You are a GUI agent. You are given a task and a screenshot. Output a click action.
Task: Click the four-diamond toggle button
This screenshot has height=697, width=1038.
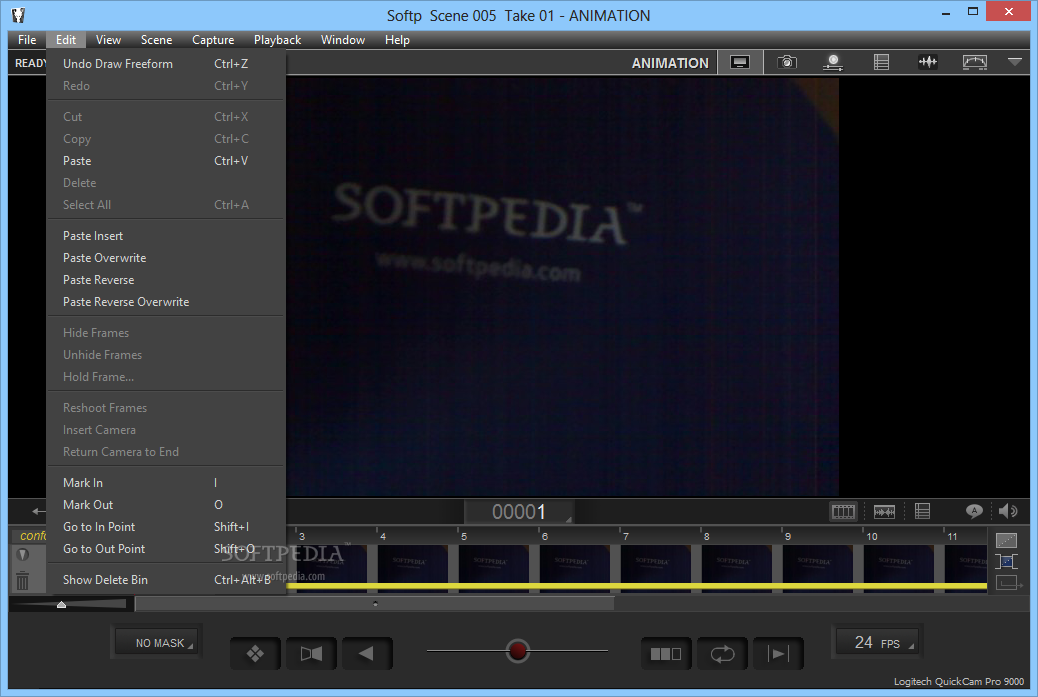(x=256, y=654)
